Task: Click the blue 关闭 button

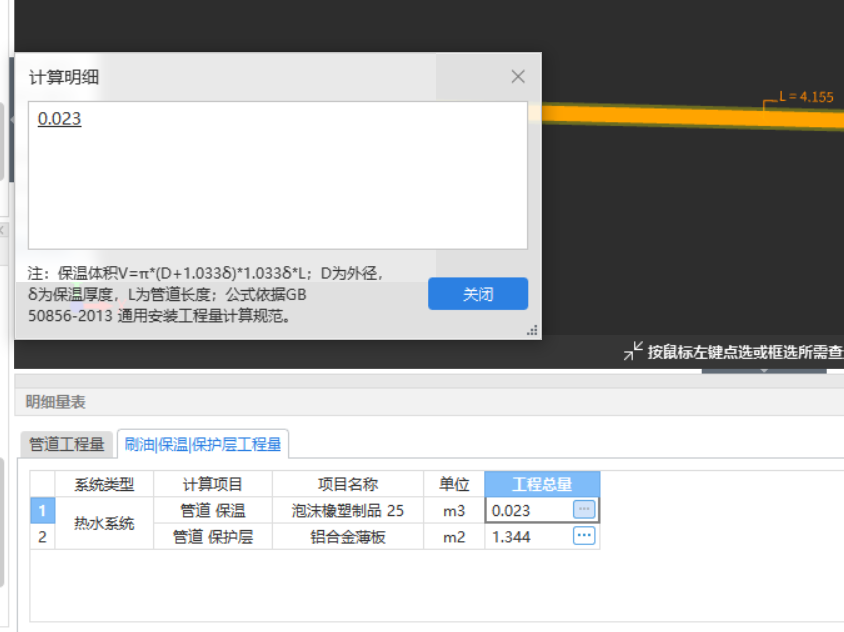Action: pos(478,293)
